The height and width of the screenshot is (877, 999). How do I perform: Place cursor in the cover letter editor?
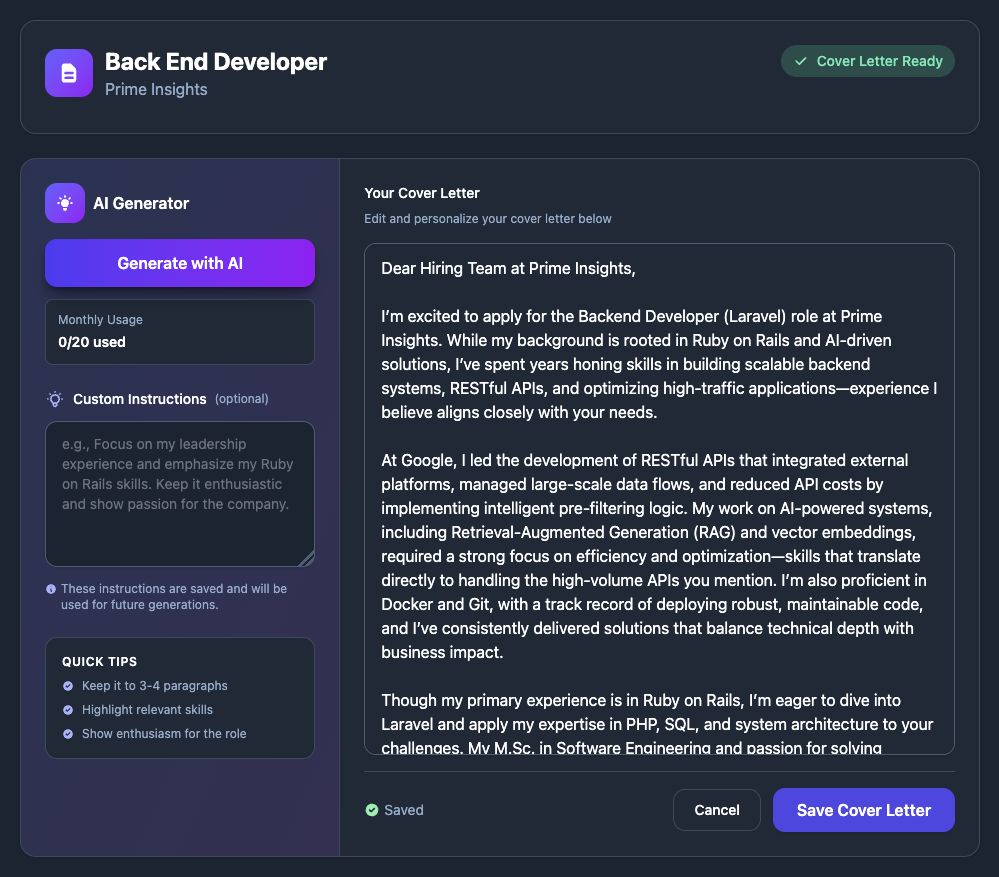coord(658,500)
